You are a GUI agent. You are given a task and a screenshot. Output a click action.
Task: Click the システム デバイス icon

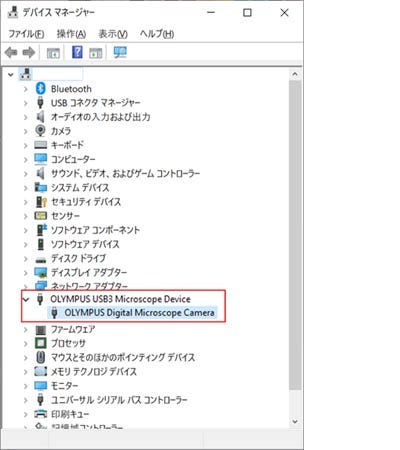41,187
